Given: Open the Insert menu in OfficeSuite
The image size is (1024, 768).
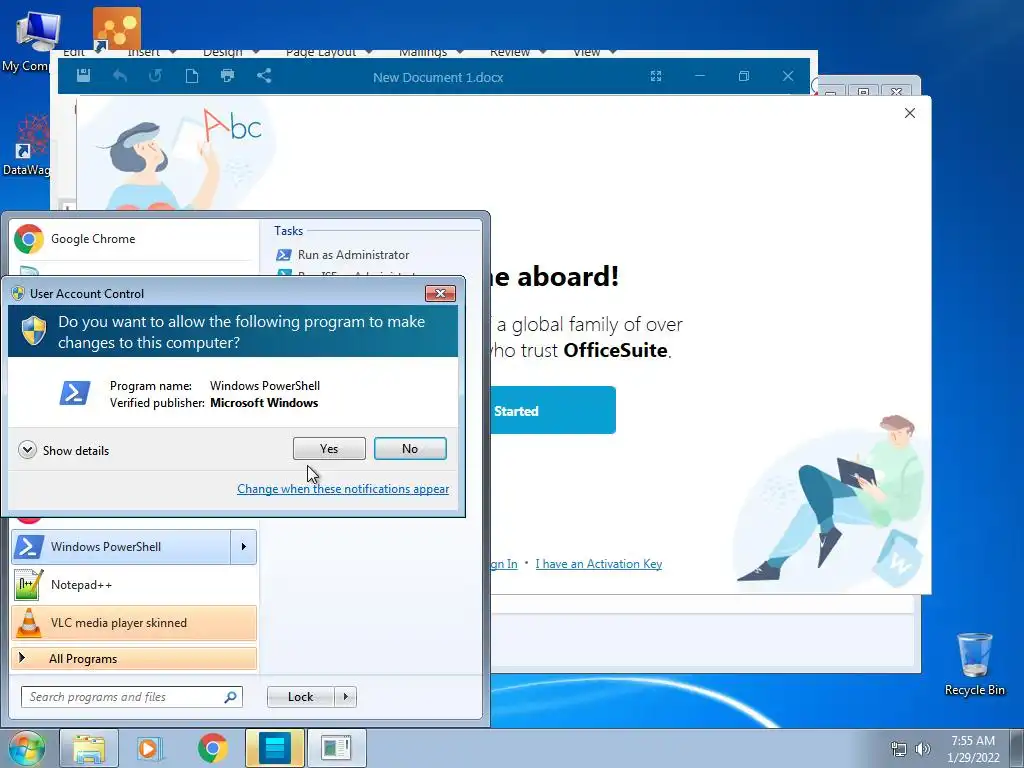Looking at the screenshot, I should pos(152,53).
